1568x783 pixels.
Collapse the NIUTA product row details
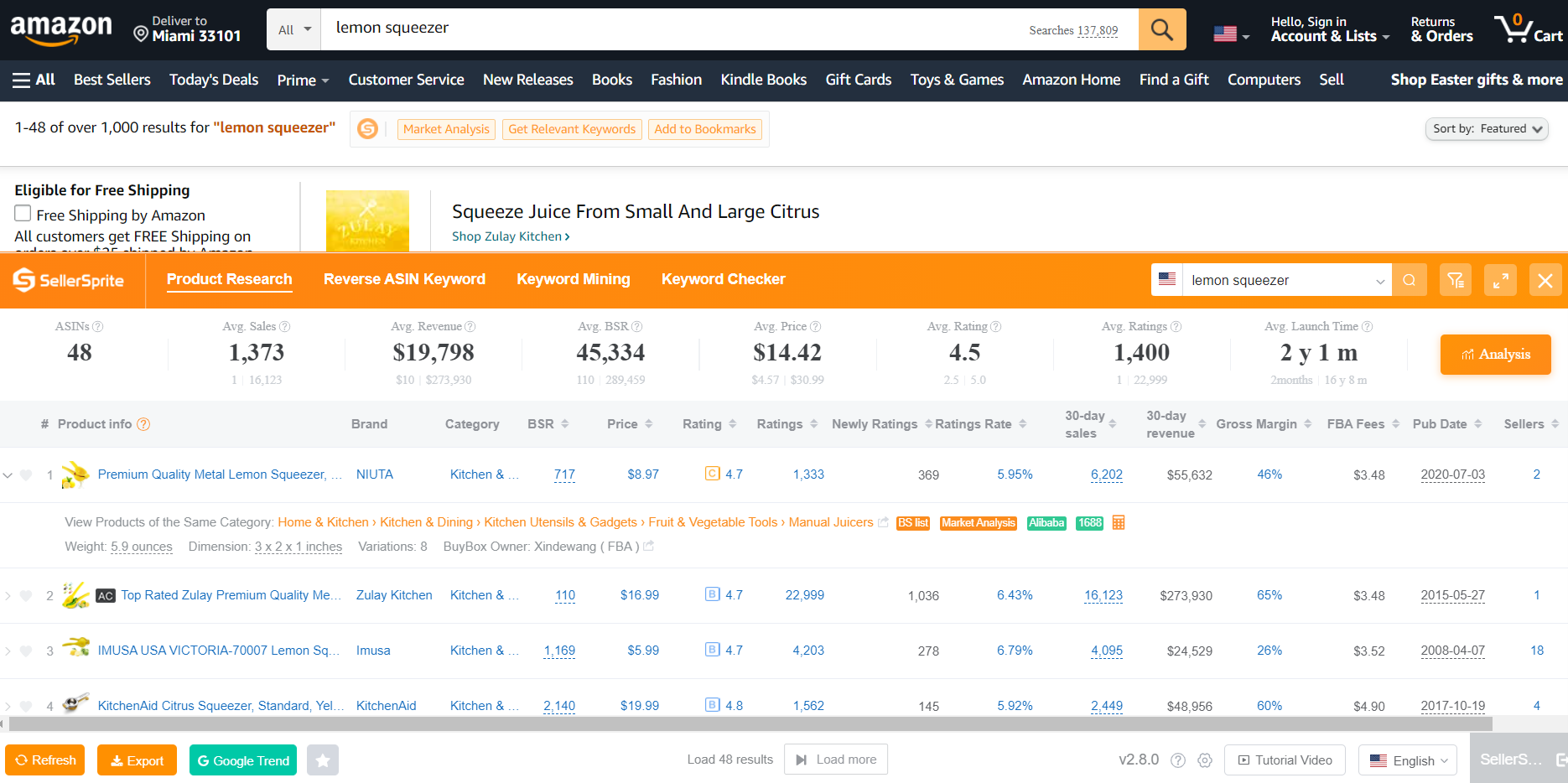point(8,475)
